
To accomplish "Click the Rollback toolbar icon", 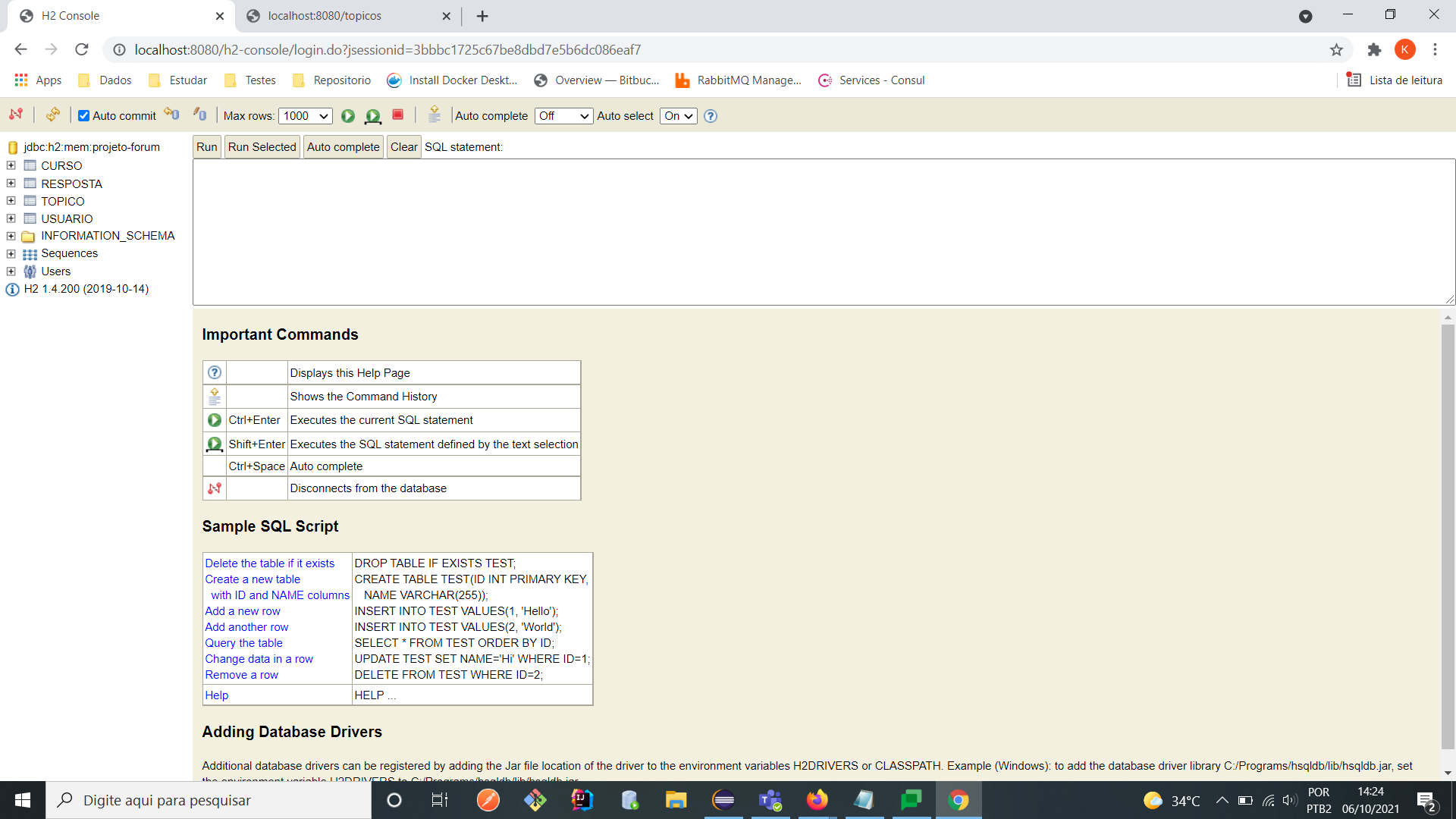I will 172,115.
